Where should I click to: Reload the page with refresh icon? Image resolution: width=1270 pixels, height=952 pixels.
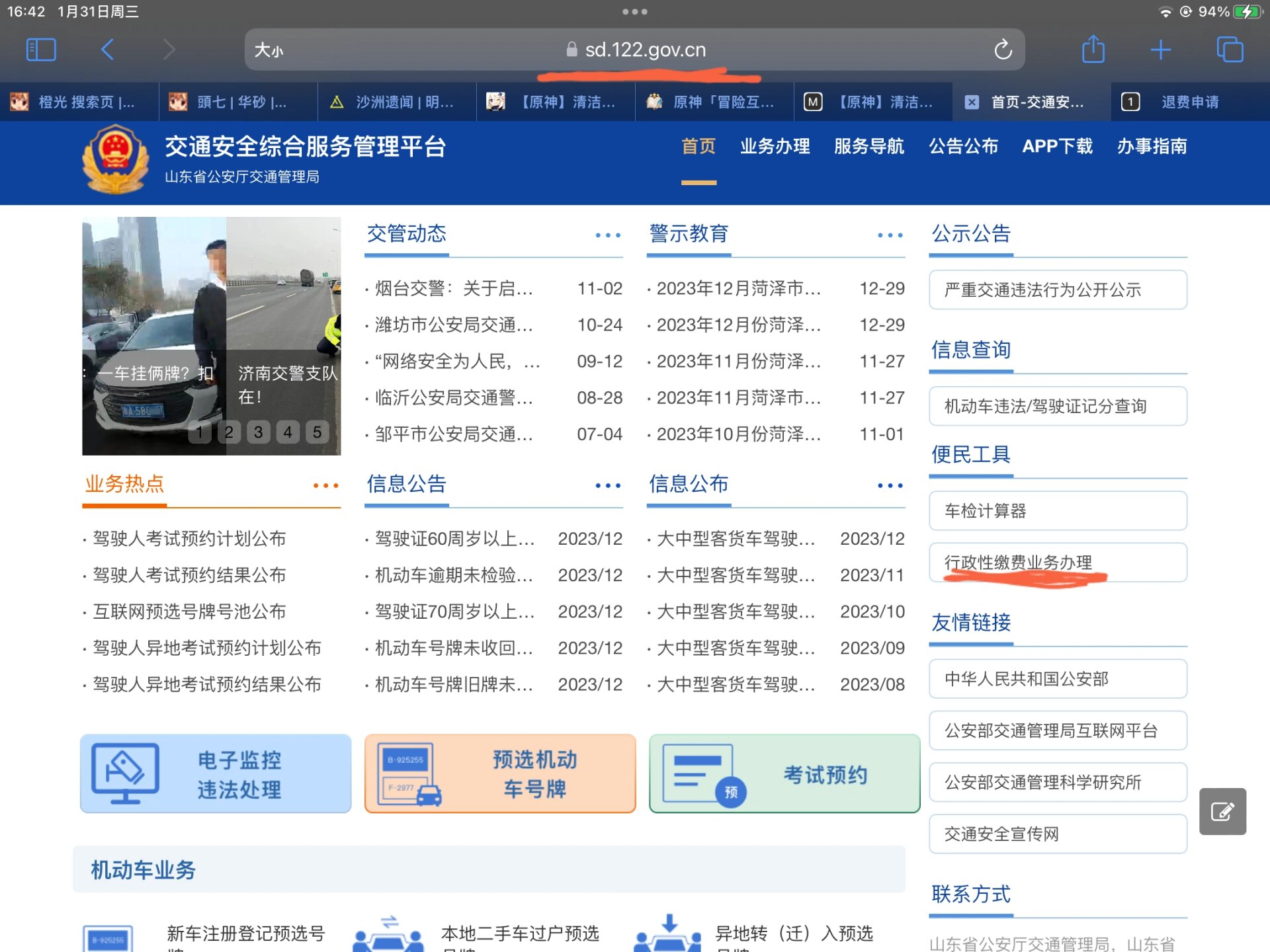[1003, 50]
